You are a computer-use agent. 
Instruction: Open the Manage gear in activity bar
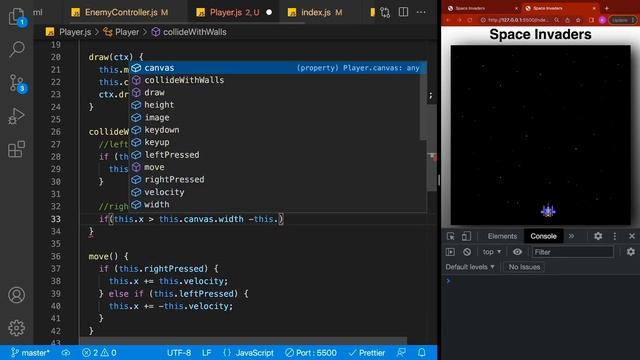click(16, 328)
